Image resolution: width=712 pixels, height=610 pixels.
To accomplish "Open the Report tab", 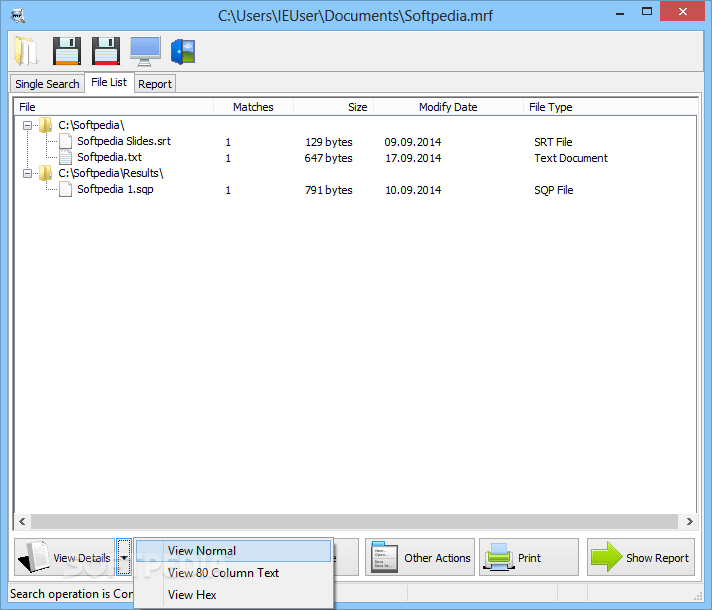I will (x=155, y=84).
